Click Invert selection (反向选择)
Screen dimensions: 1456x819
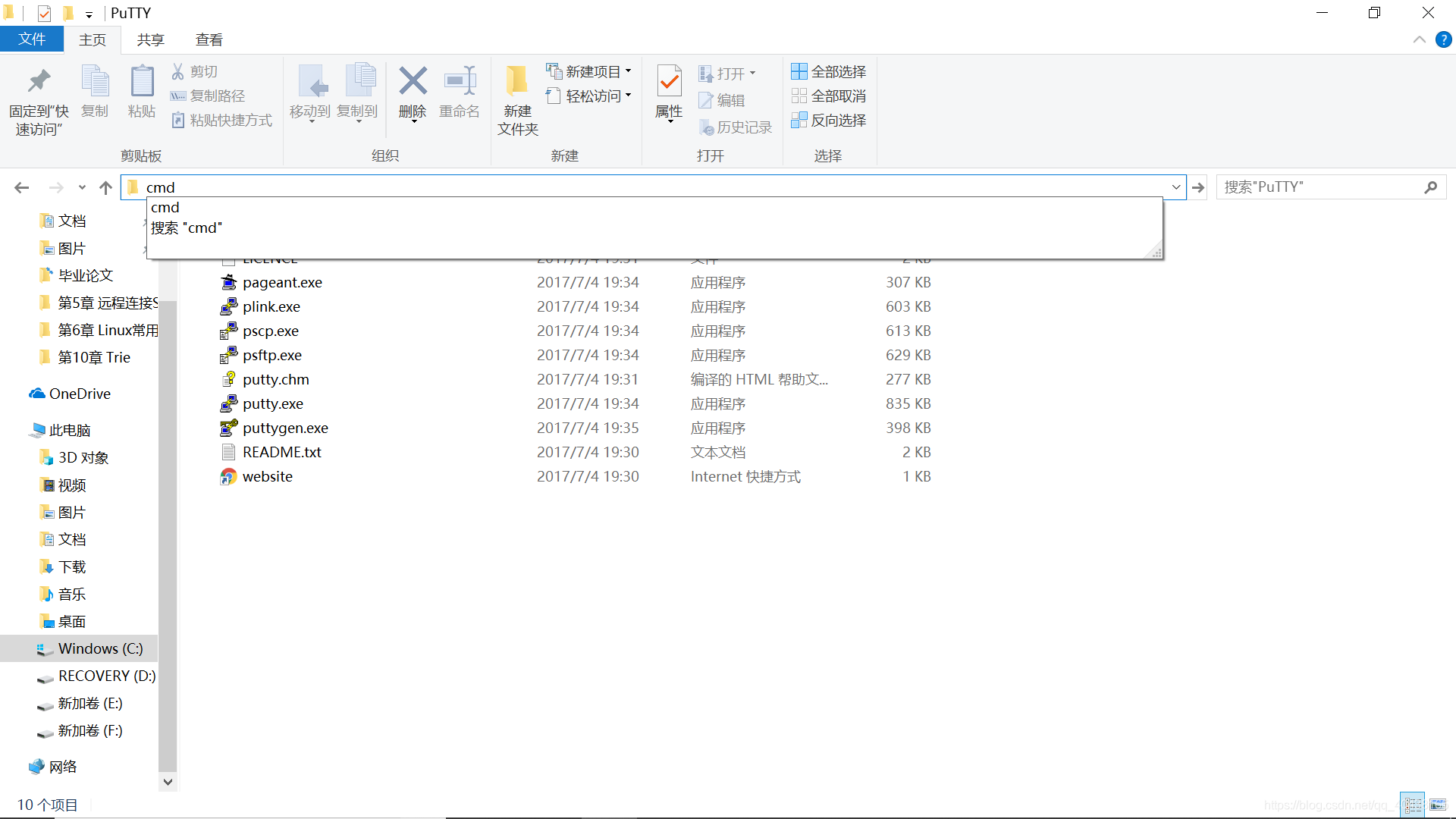click(x=828, y=120)
